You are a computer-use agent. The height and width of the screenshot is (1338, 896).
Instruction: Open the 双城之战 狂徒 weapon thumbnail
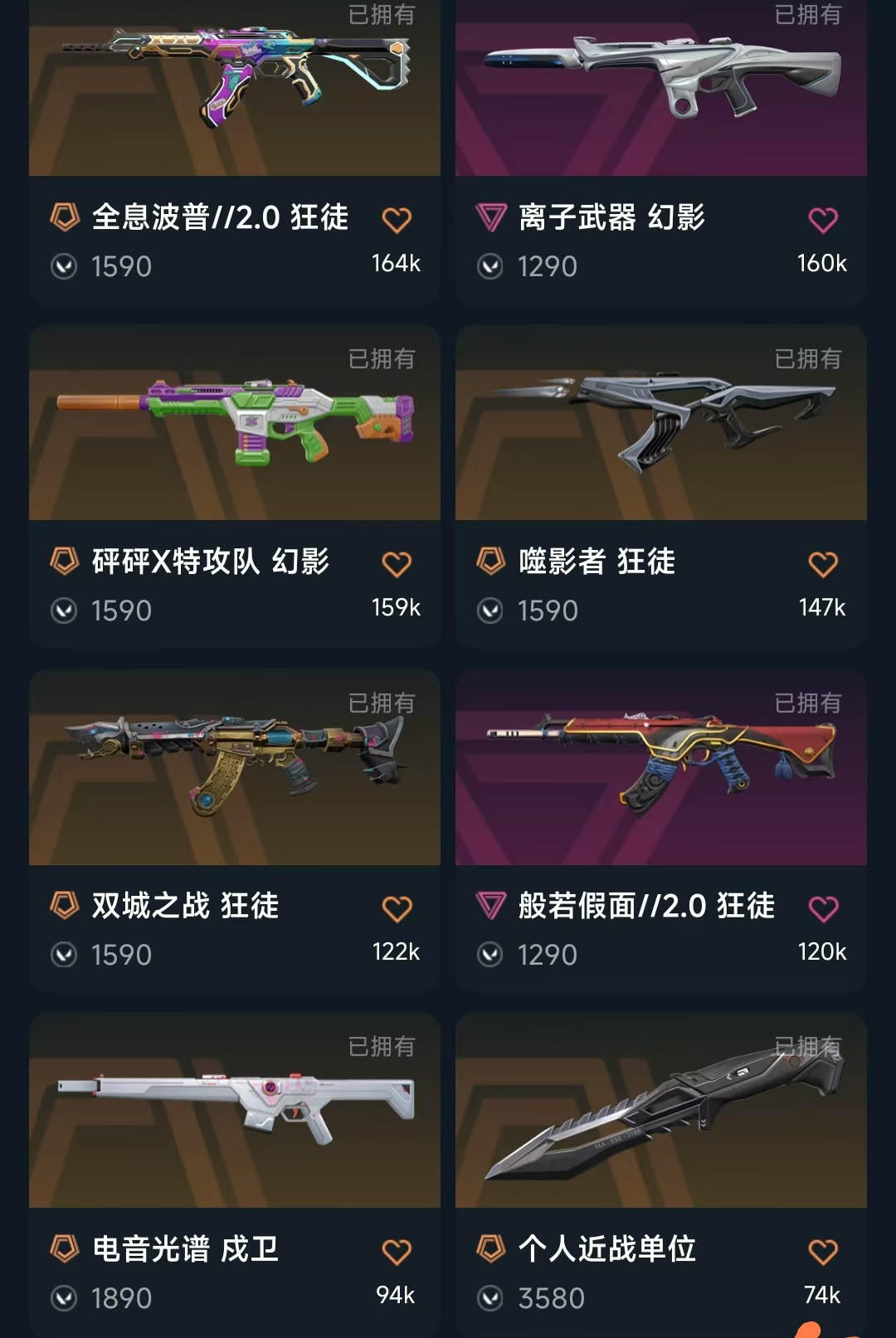click(235, 767)
